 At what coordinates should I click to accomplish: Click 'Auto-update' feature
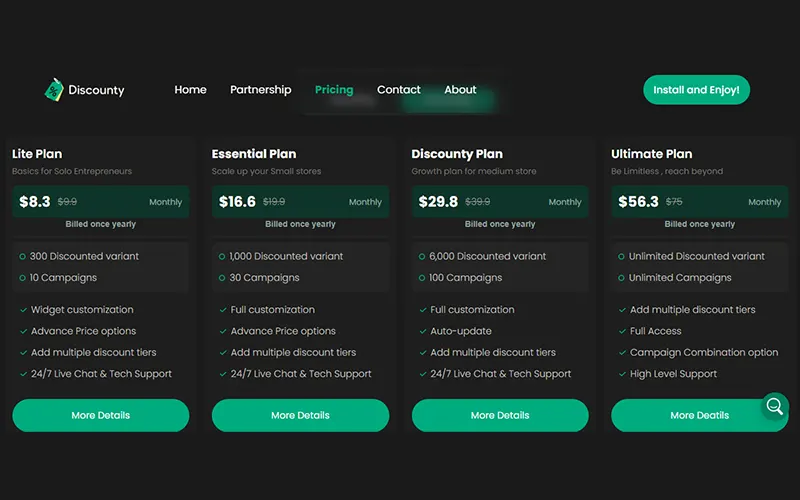tap(461, 331)
